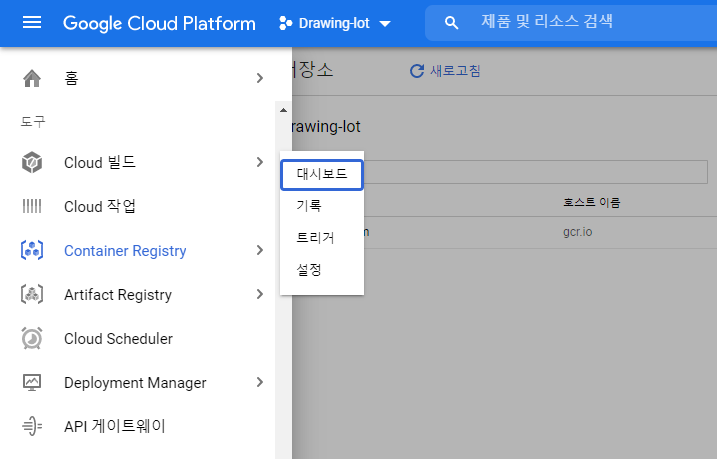Click the Cloud Tasks bars icon

(32, 206)
